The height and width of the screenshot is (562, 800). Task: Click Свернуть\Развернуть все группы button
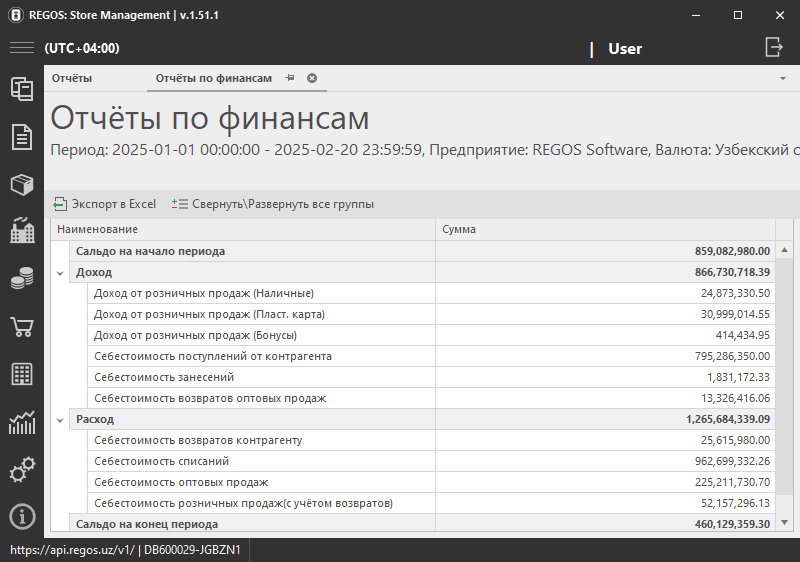273,204
